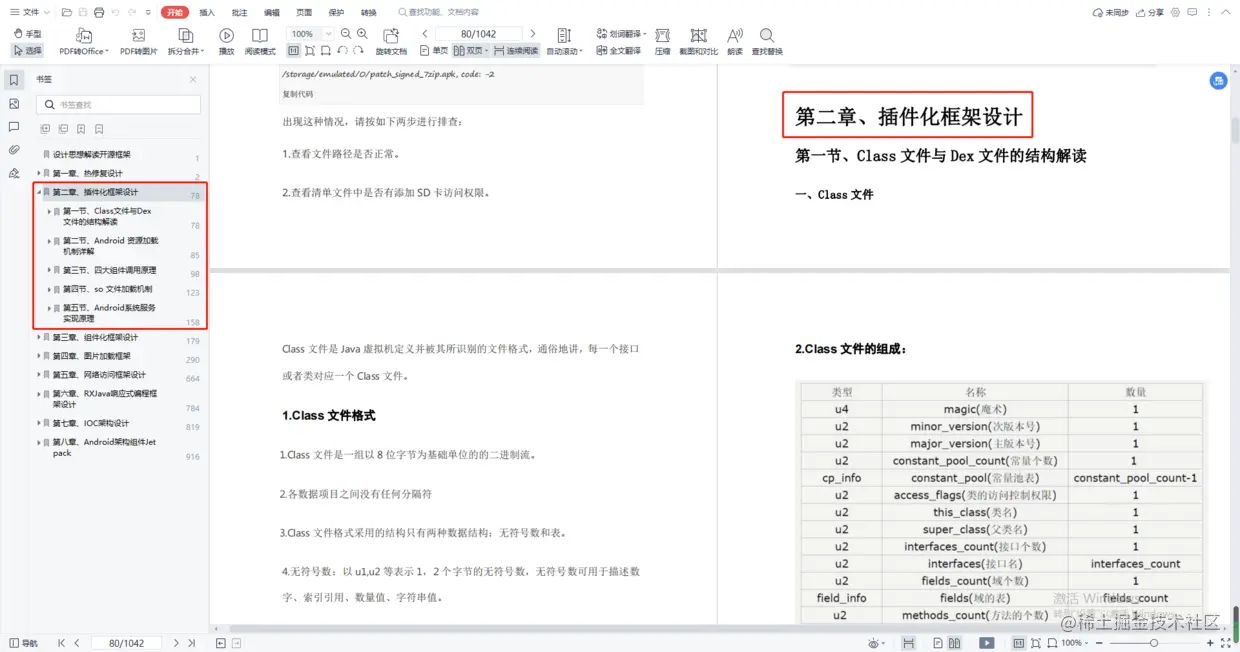Viewport: 1240px width, 652px height.
Task: Select the Hand tool (手型)
Action: click(x=28, y=34)
